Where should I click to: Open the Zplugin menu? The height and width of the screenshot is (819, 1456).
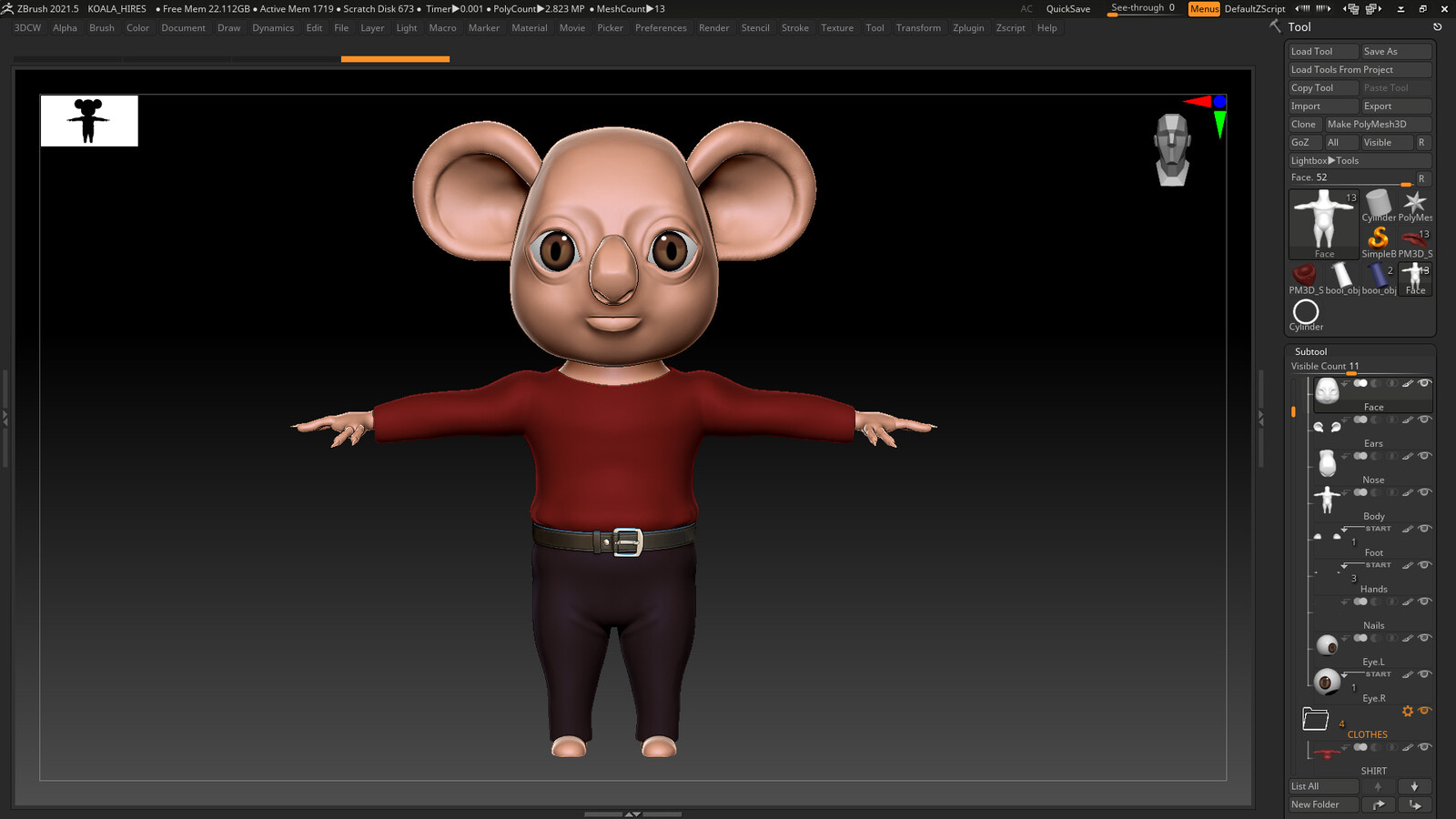pos(968,28)
